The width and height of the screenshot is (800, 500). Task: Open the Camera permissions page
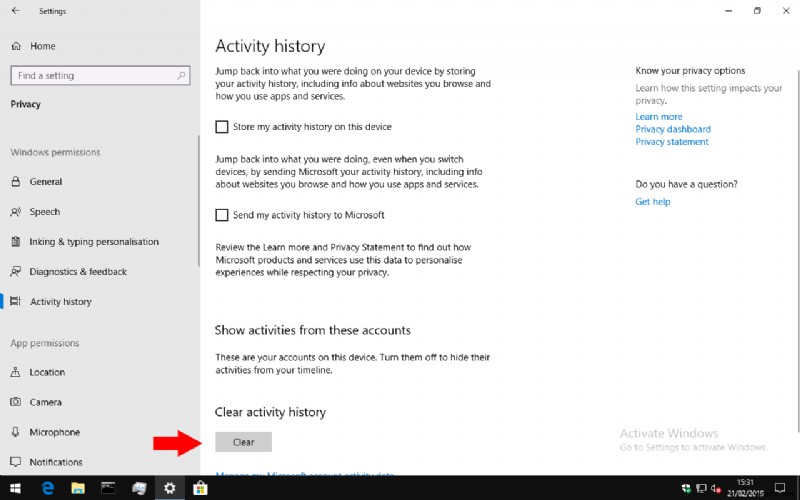(x=45, y=402)
